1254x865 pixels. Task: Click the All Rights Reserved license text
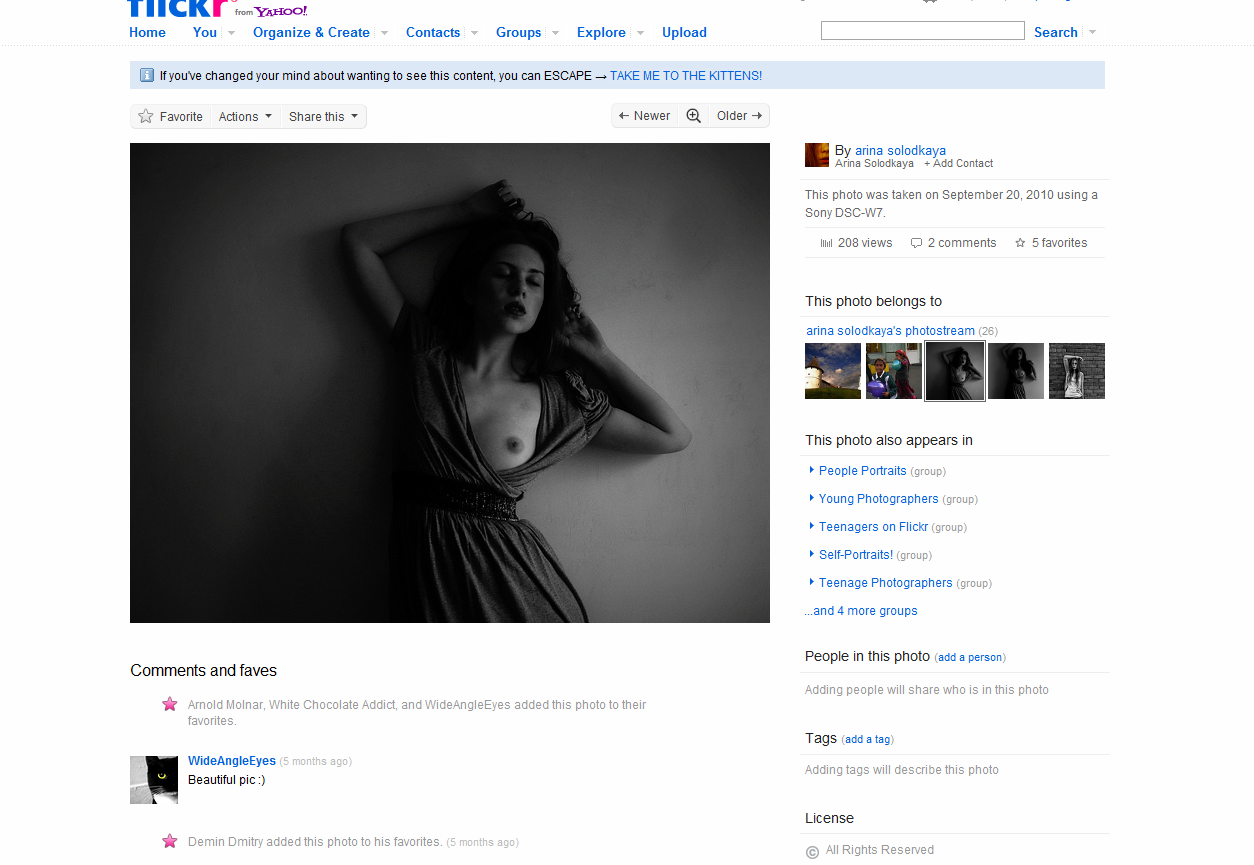(x=880, y=850)
